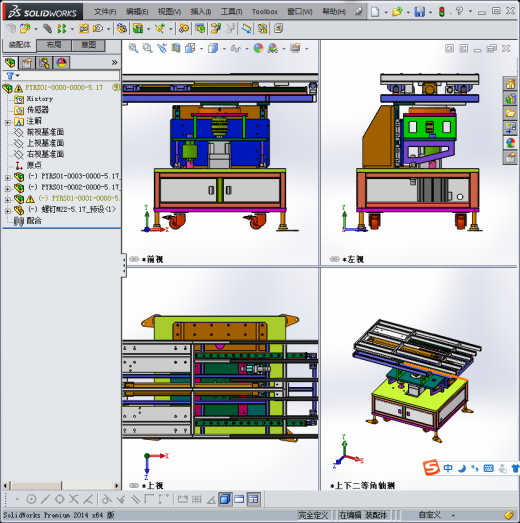Click the New Motion Study icon
Image resolution: width=520 pixels, height=523 pixels.
(x=183, y=29)
